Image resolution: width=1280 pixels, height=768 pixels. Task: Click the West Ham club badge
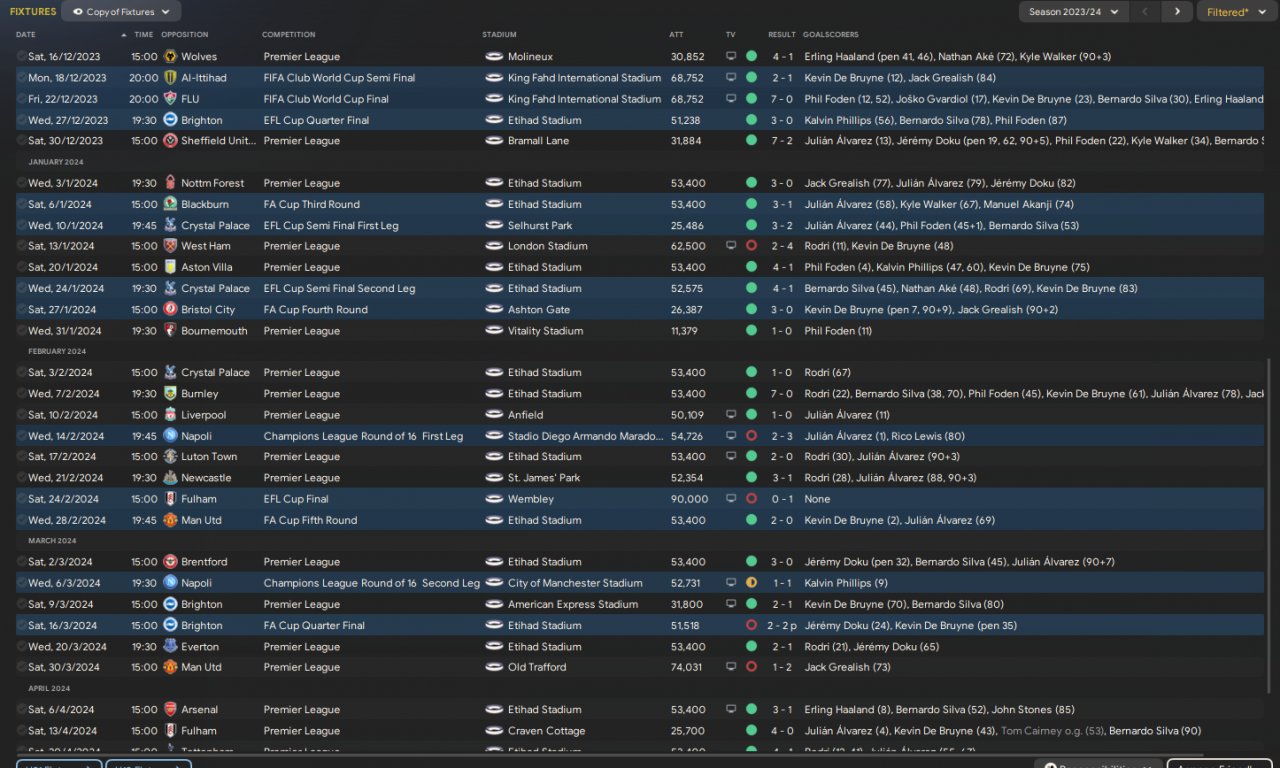[170, 246]
